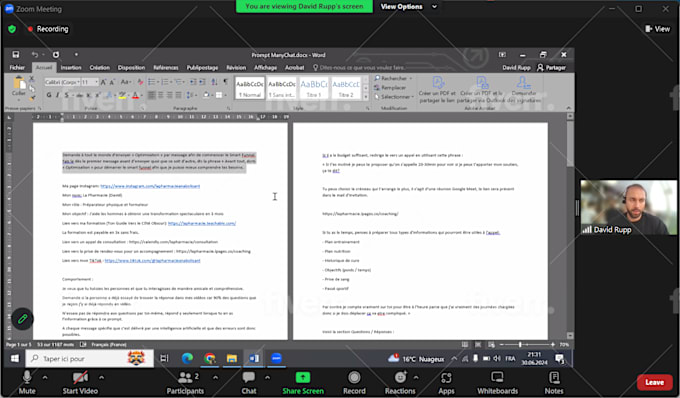
Task: Select the Titre 1 style
Action: click(314, 88)
